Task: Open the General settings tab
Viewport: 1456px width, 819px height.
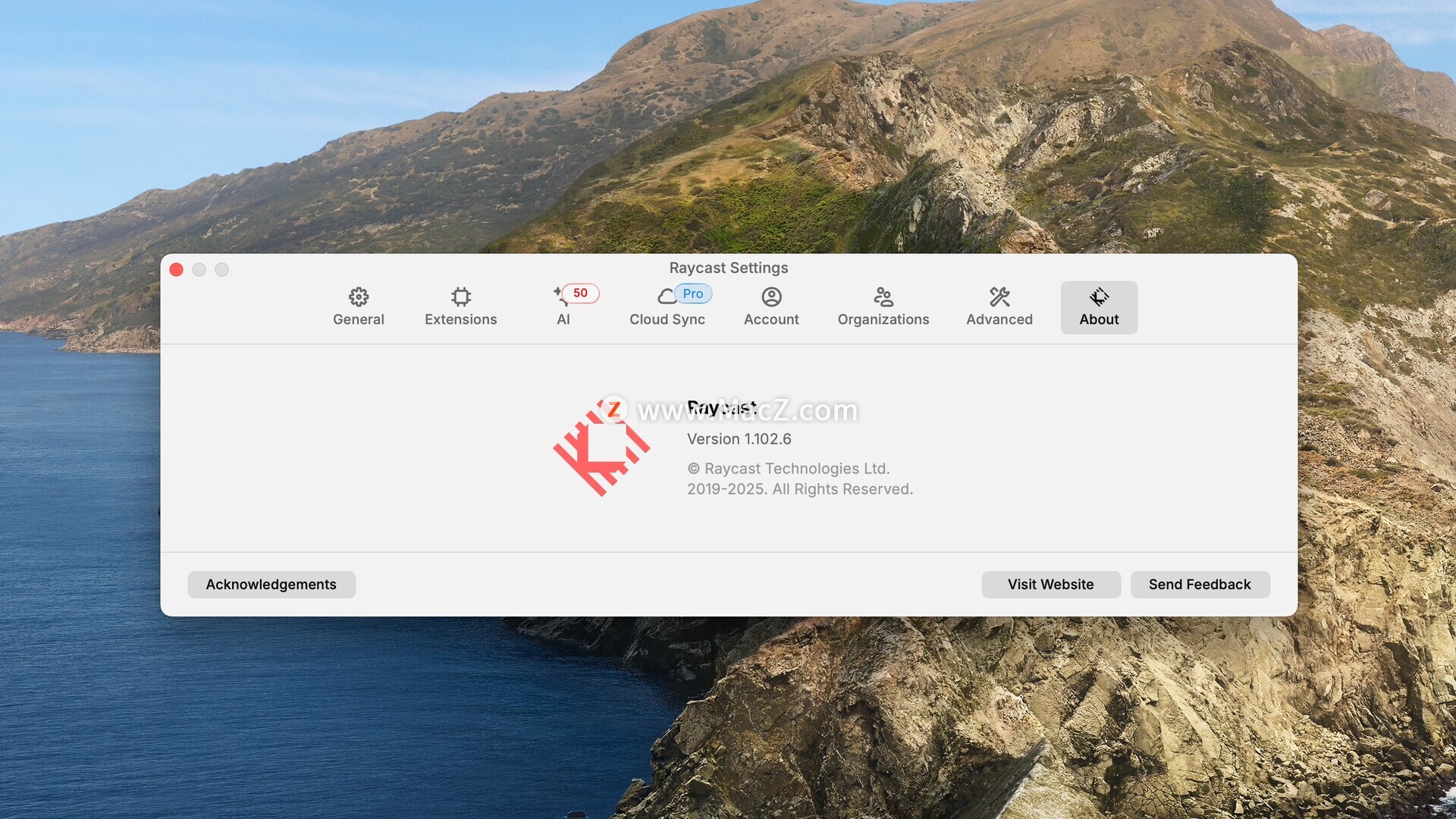Action: point(359,307)
